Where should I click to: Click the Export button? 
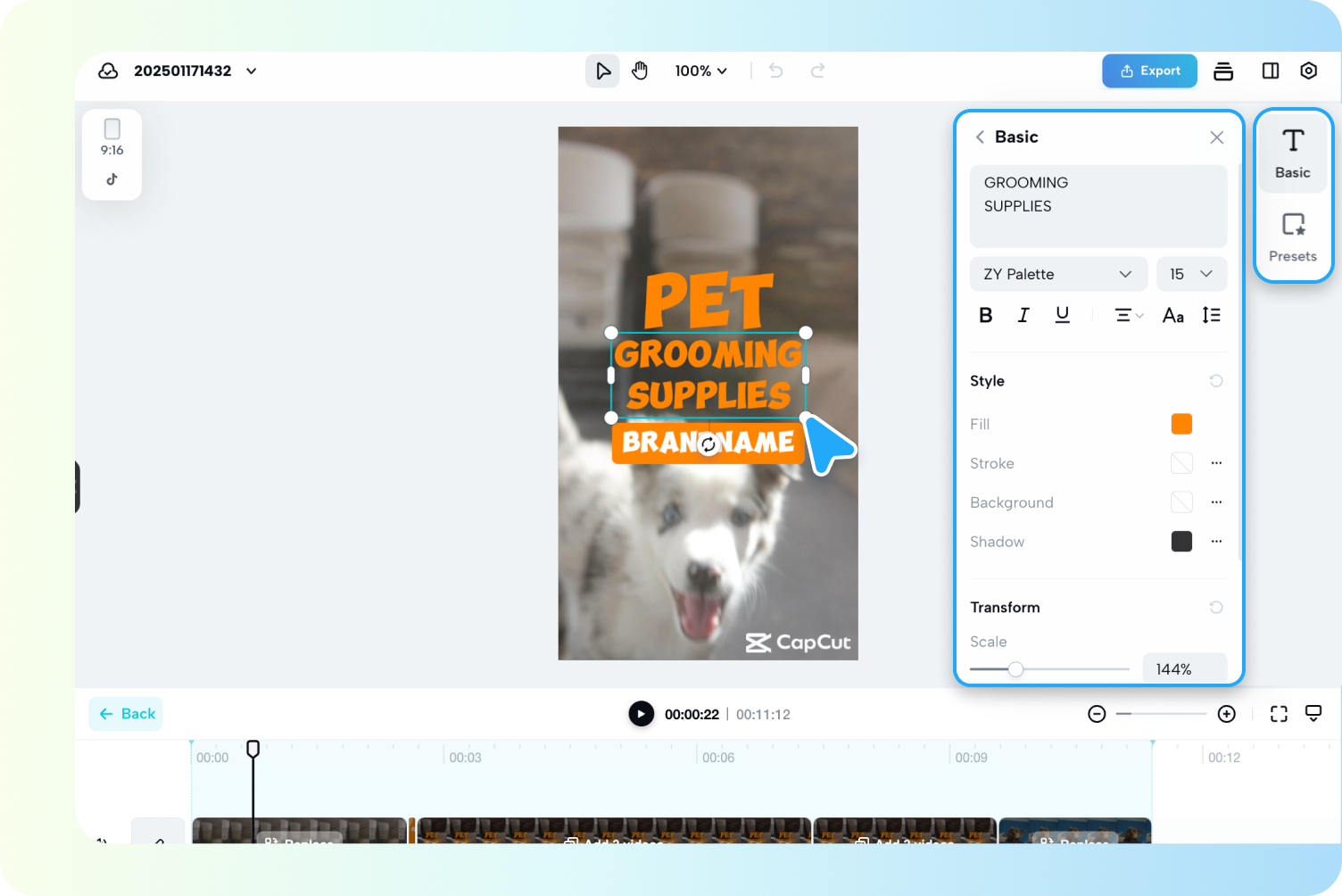1149,71
